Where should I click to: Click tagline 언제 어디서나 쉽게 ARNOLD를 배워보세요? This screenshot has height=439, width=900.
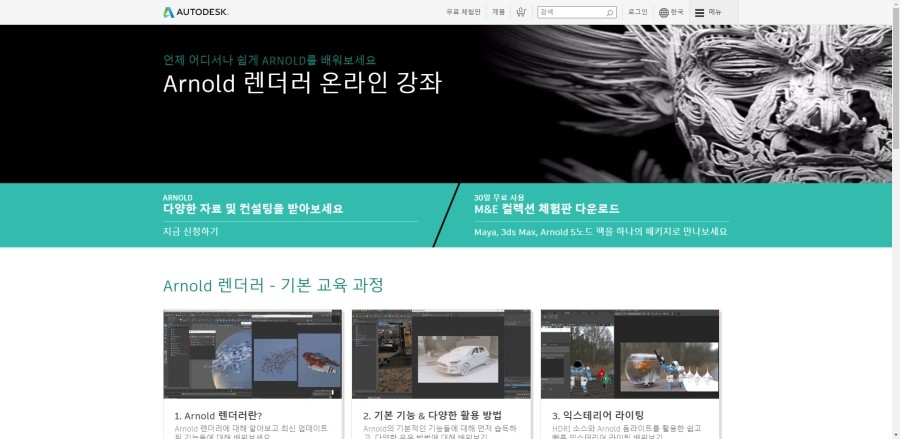click(270, 60)
